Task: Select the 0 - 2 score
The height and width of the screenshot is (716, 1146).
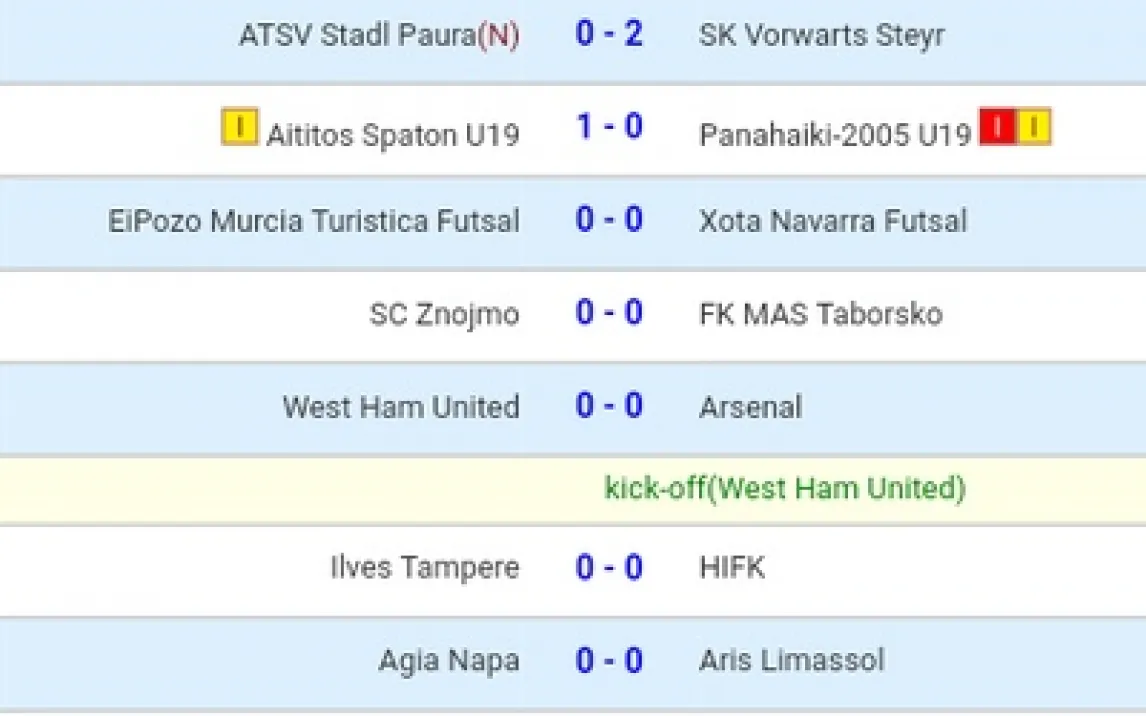Action: (608, 34)
